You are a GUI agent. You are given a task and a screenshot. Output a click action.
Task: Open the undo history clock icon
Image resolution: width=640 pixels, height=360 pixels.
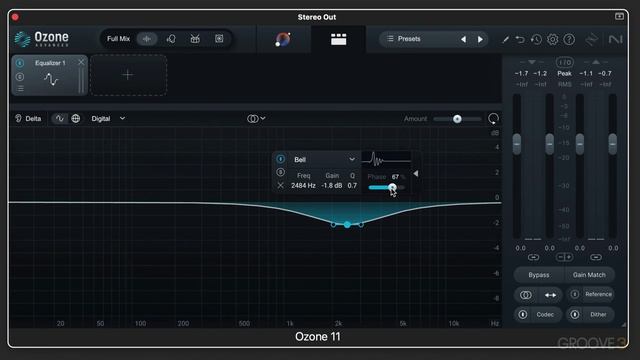536,39
